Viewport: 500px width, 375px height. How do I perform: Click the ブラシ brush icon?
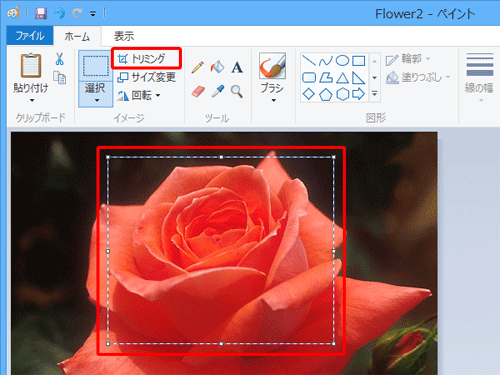click(272, 66)
